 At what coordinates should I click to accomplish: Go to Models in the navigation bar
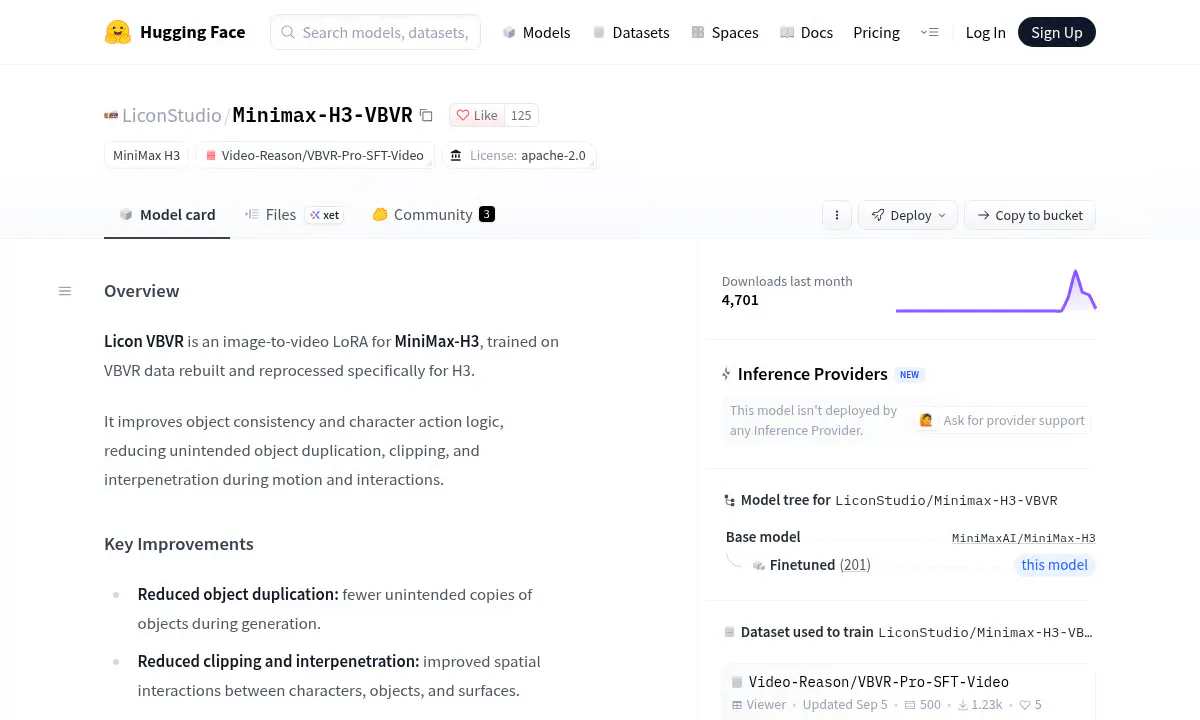click(x=536, y=32)
